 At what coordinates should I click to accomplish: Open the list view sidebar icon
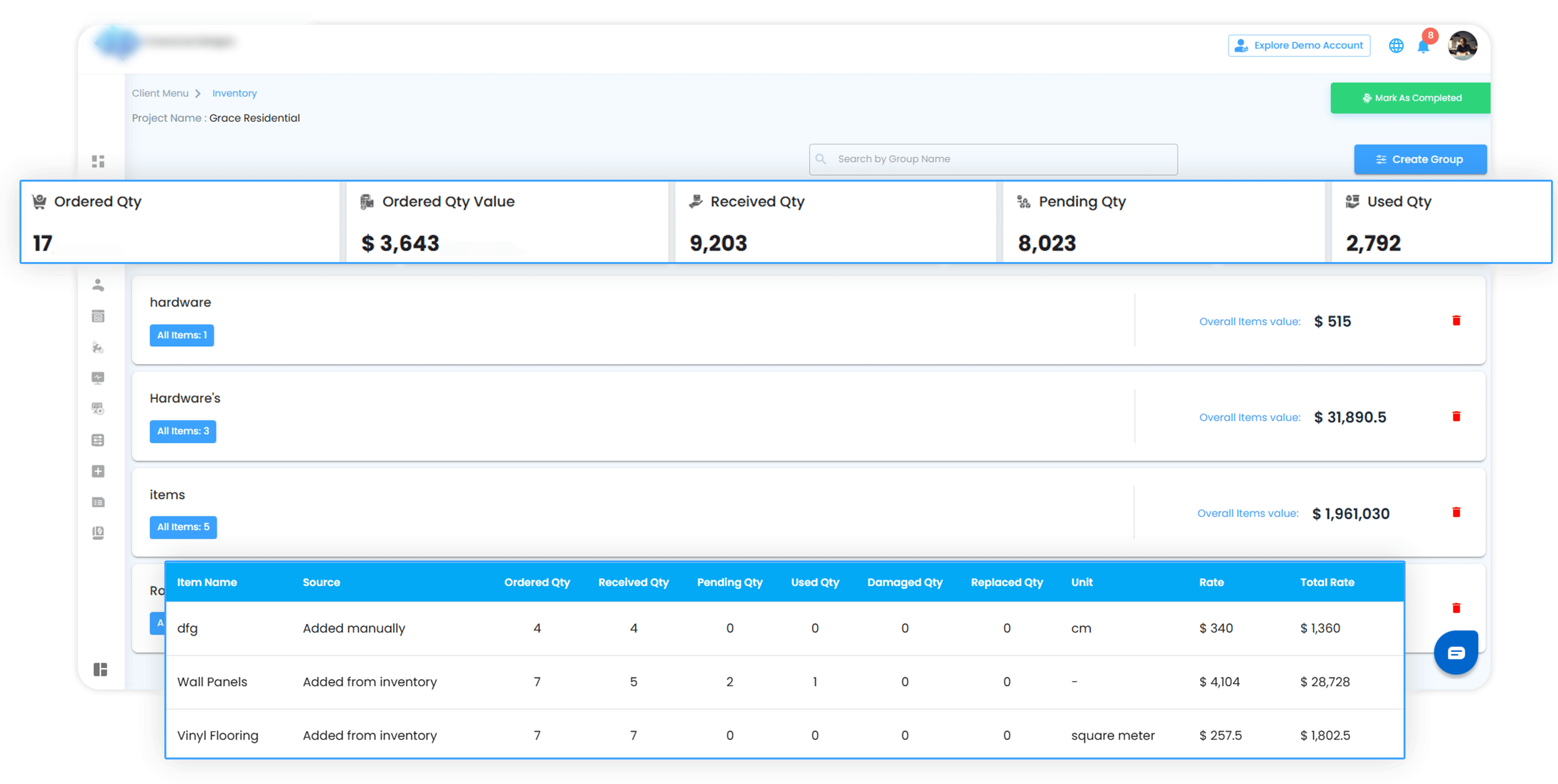(x=98, y=502)
